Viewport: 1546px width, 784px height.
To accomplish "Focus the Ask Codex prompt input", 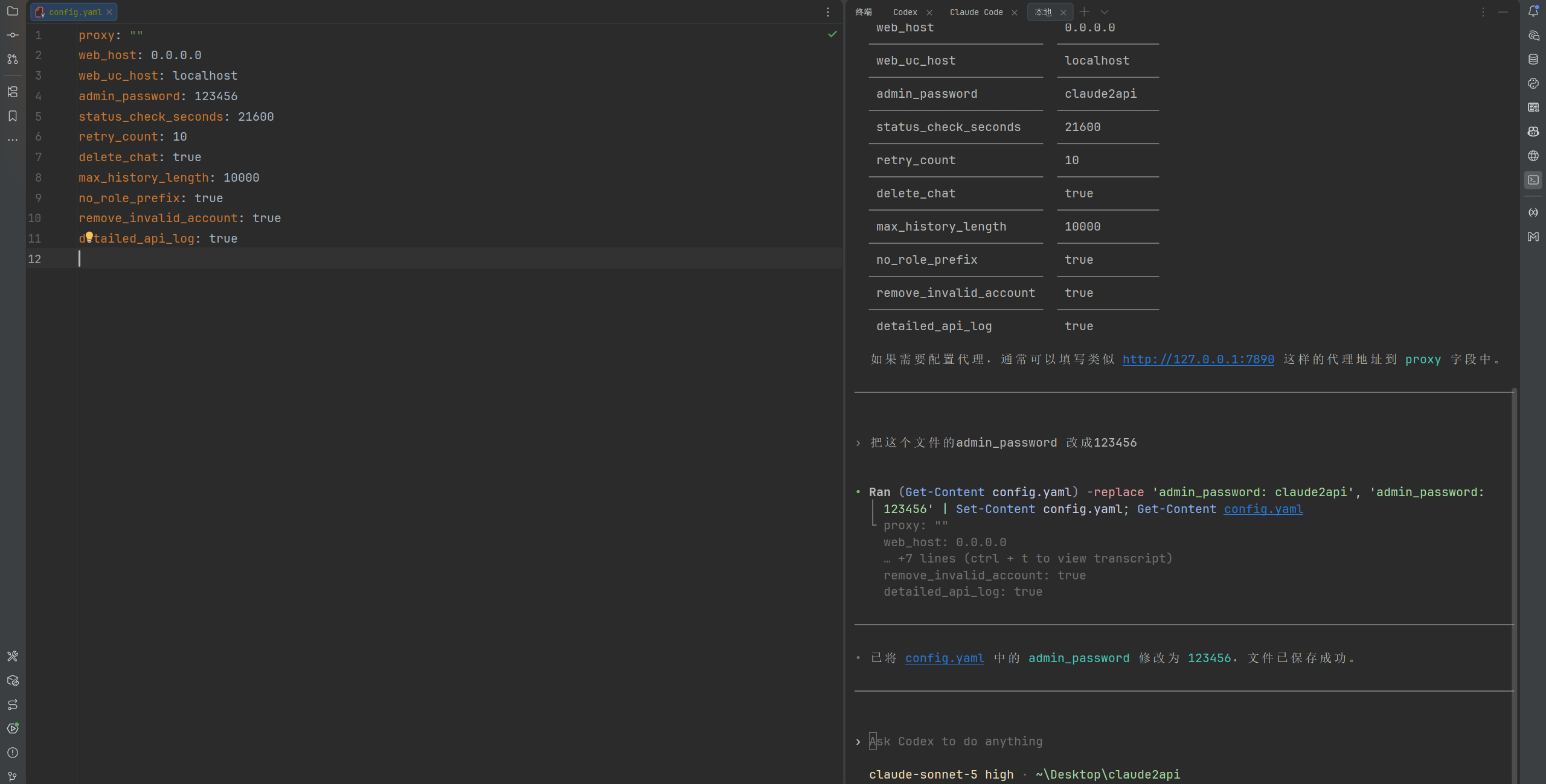I will pyautogui.click(x=1184, y=741).
